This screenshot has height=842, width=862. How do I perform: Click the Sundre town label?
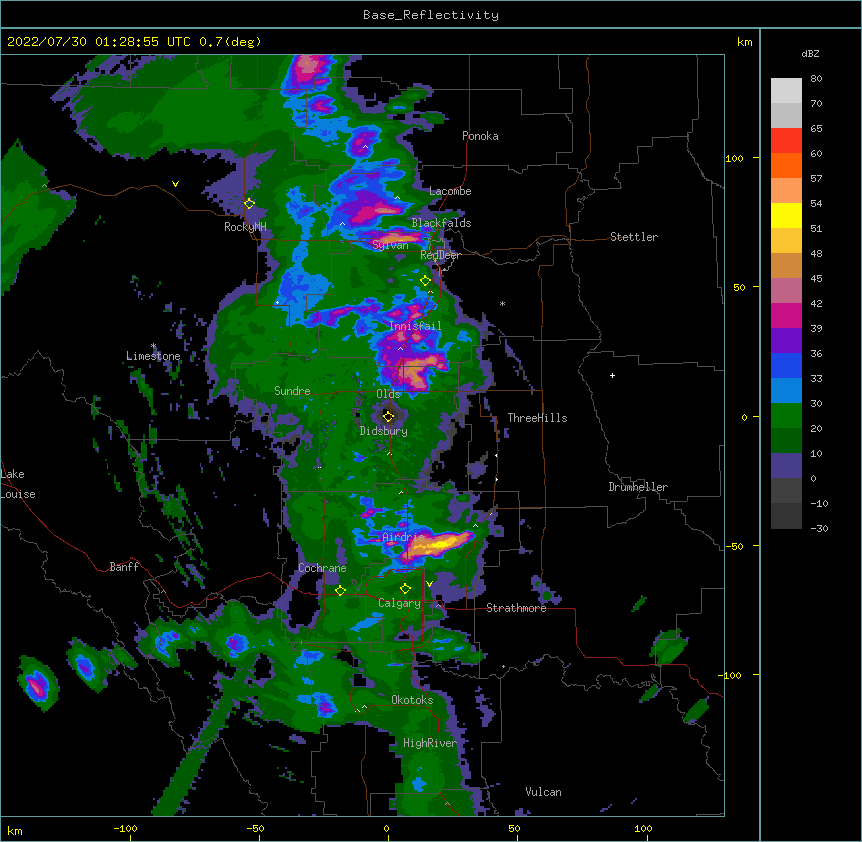click(292, 391)
